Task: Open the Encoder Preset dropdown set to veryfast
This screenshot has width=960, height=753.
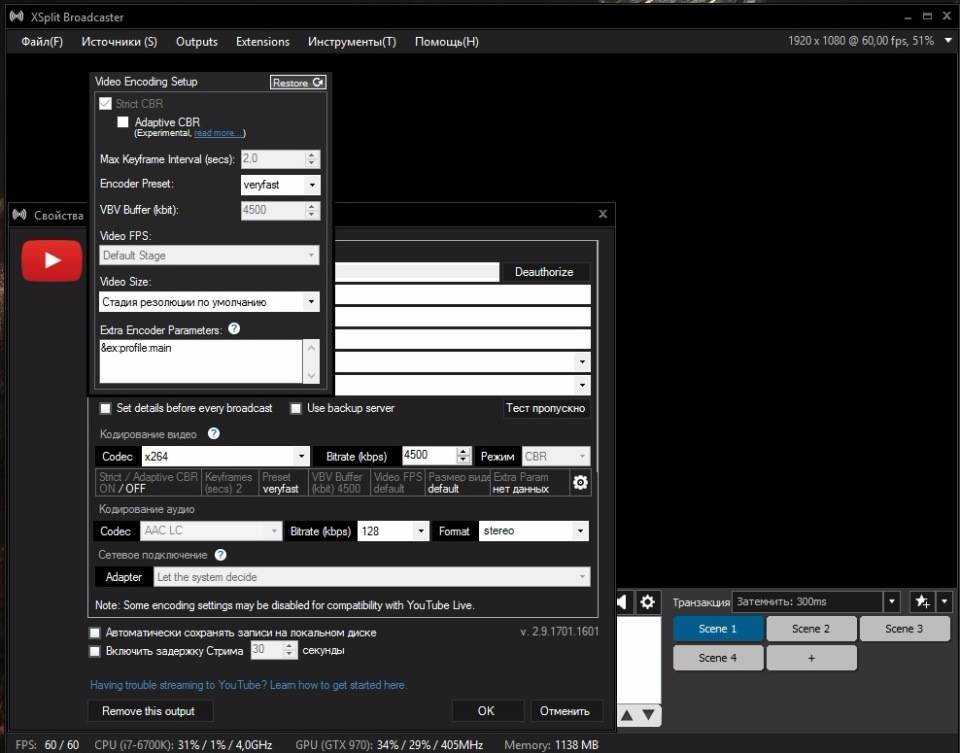Action: [280, 184]
